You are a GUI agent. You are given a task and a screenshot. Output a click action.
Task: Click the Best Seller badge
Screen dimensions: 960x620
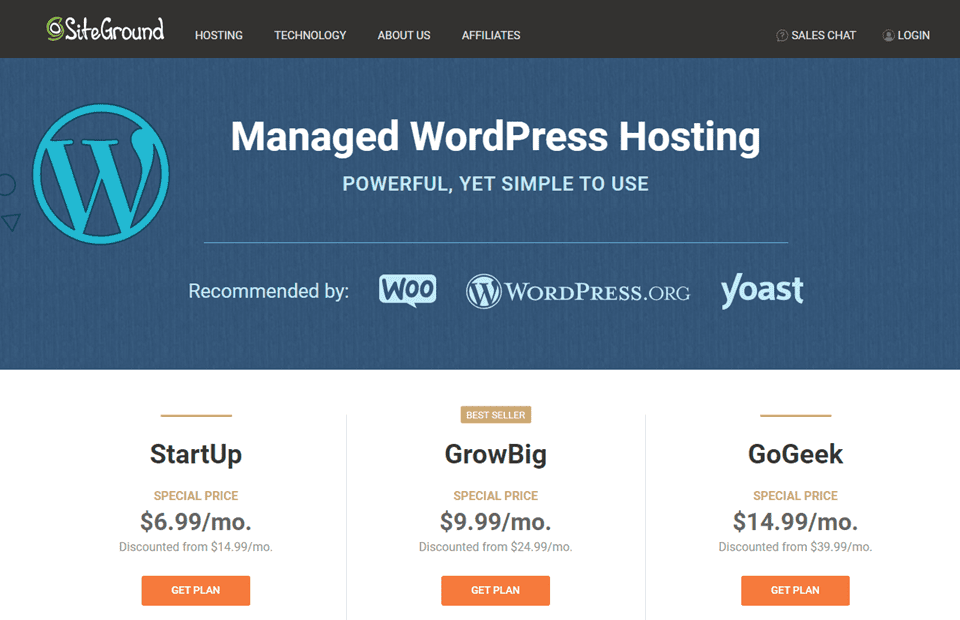[x=495, y=414]
